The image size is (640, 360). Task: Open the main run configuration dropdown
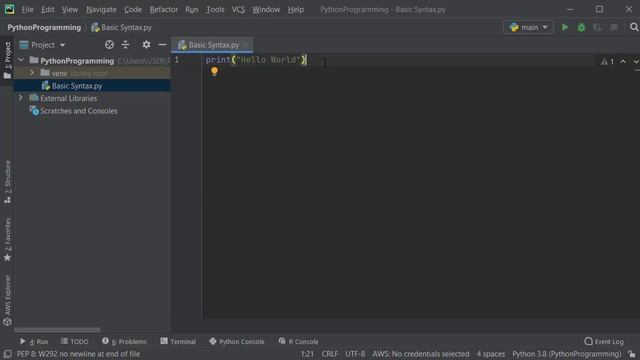pos(529,27)
